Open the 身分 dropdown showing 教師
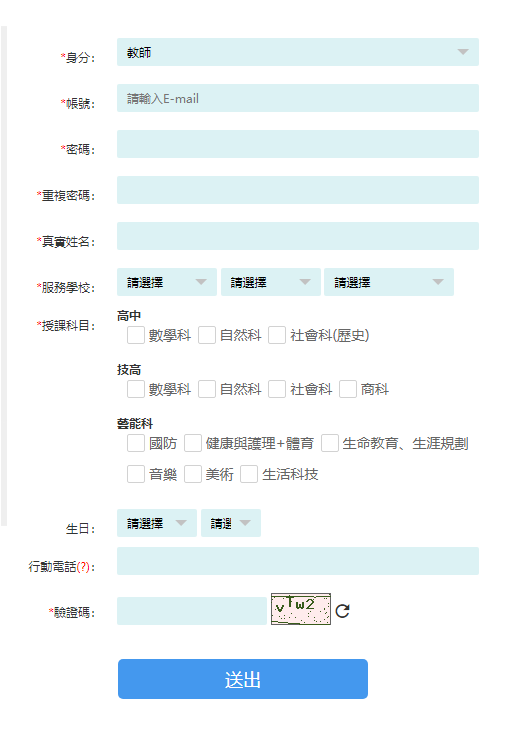This screenshot has height=733, width=510. [298, 52]
